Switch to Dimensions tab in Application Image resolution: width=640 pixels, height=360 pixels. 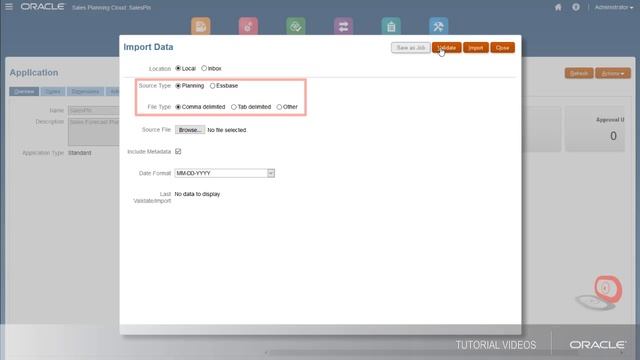click(85, 91)
